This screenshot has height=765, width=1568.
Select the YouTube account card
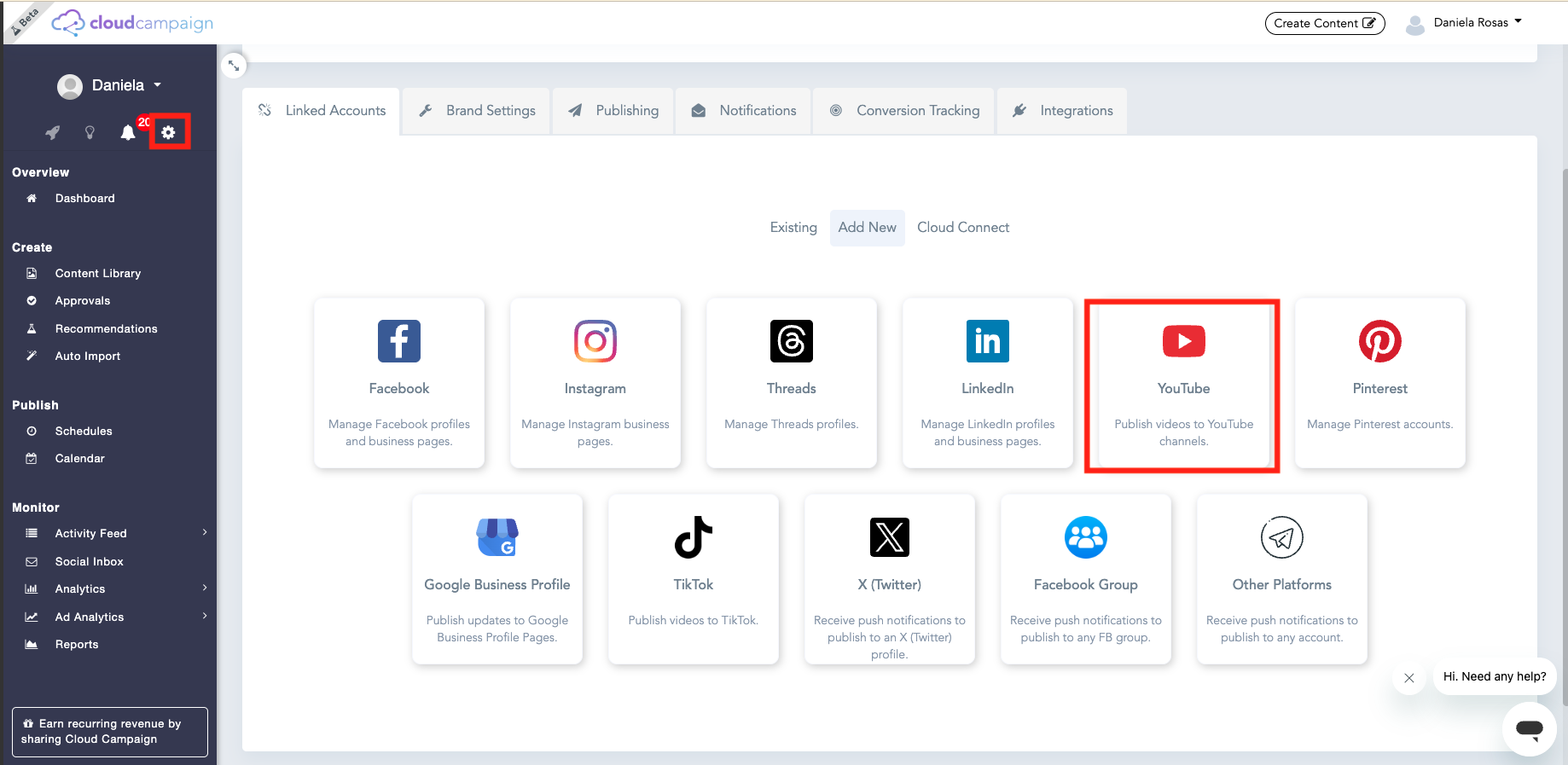point(1184,383)
